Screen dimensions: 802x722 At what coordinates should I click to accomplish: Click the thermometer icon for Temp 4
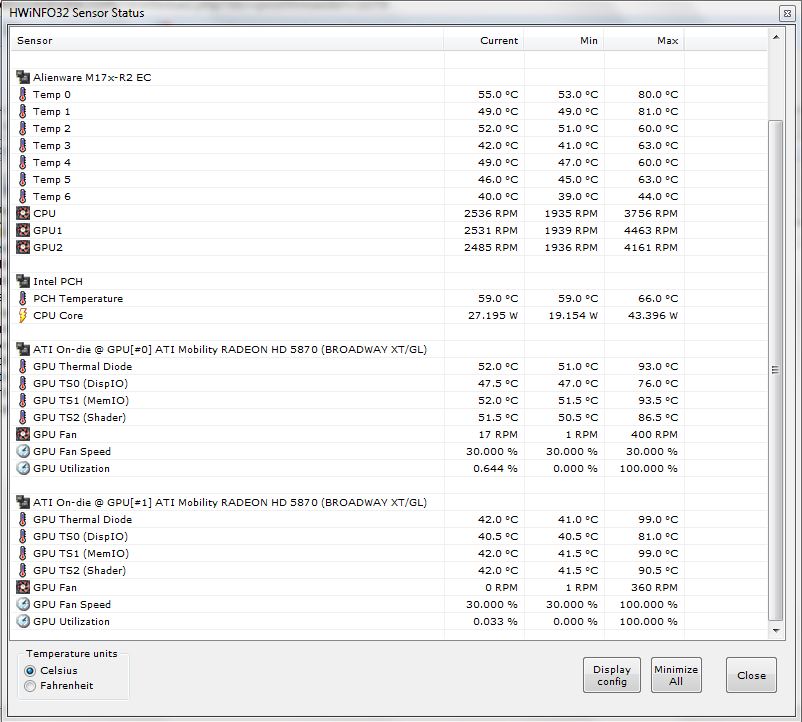click(23, 163)
